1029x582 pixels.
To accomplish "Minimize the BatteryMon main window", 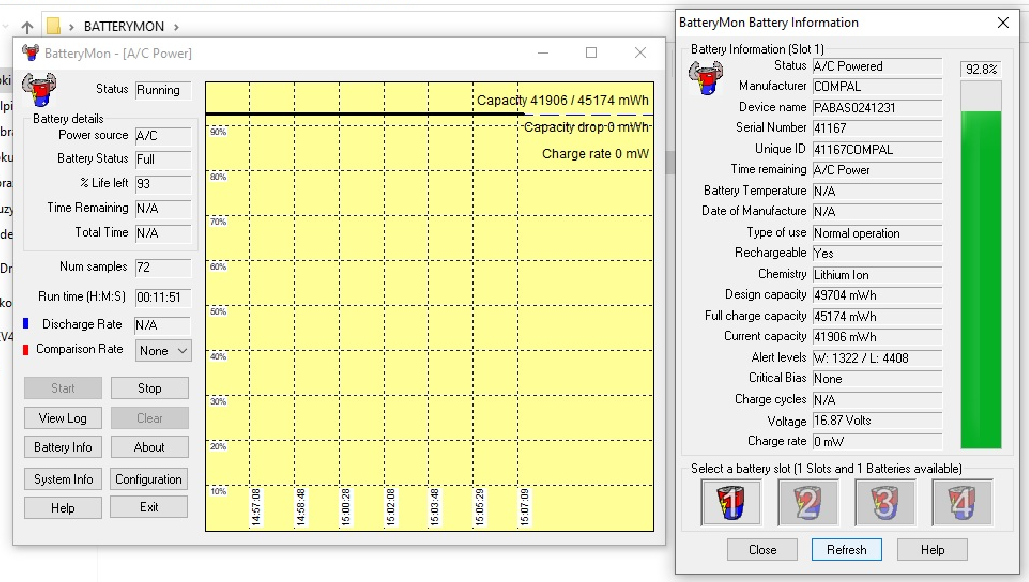I will (543, 52).
